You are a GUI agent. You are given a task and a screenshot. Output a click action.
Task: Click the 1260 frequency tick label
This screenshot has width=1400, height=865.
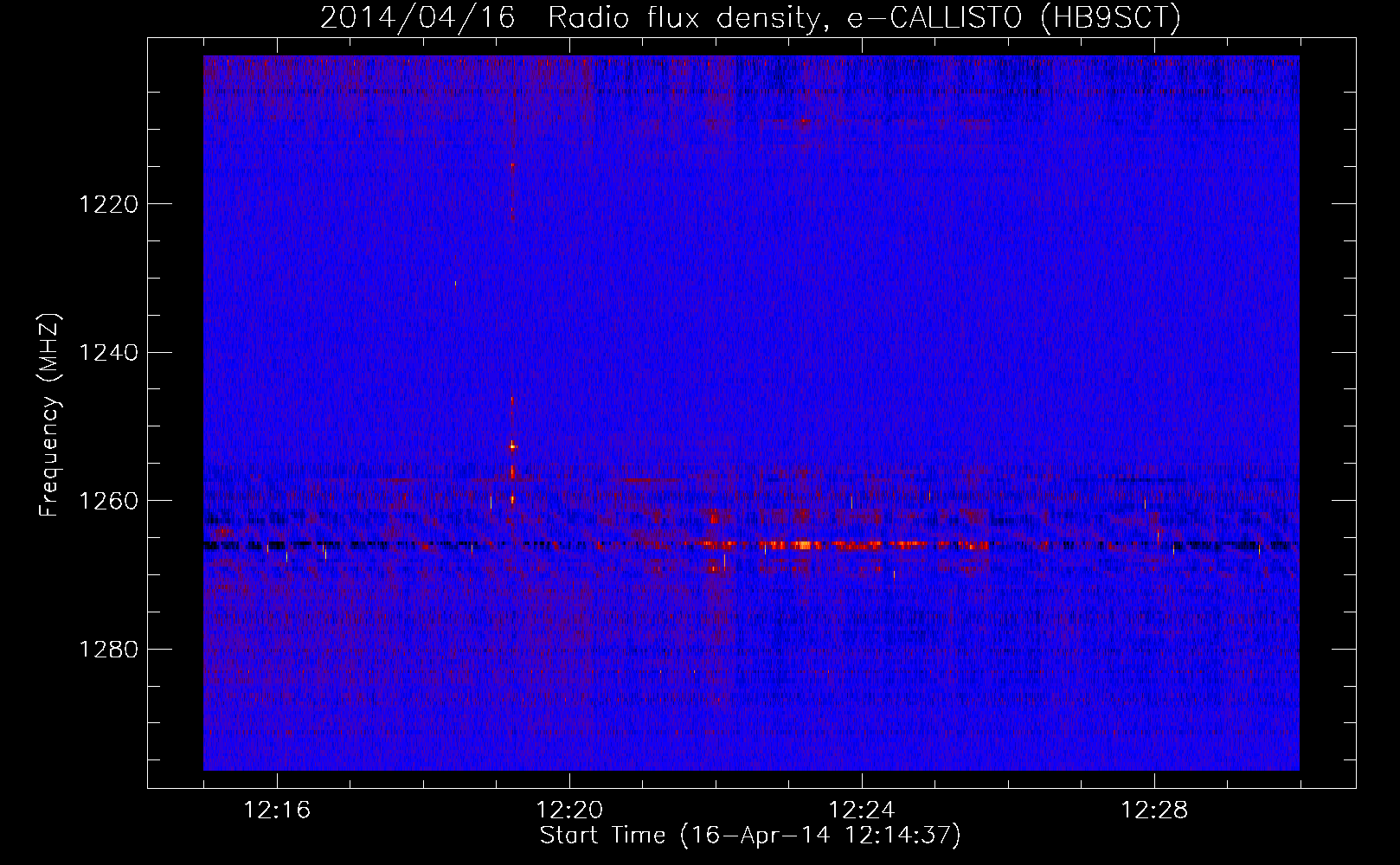109,501
